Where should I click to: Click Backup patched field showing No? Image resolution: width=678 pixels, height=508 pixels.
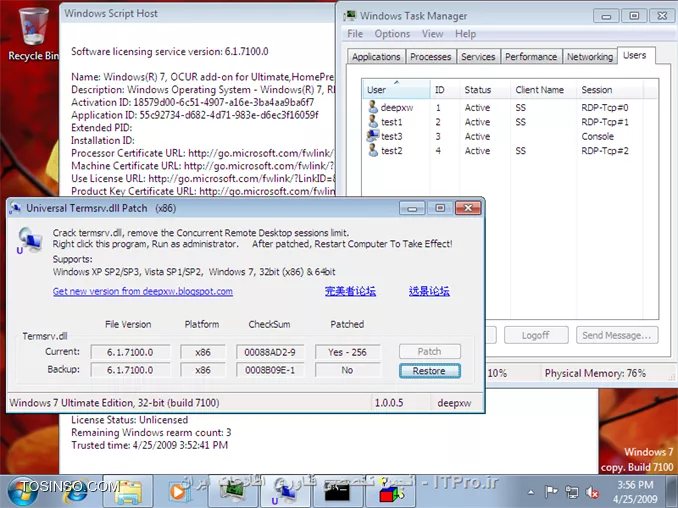(x=347, y=370)
